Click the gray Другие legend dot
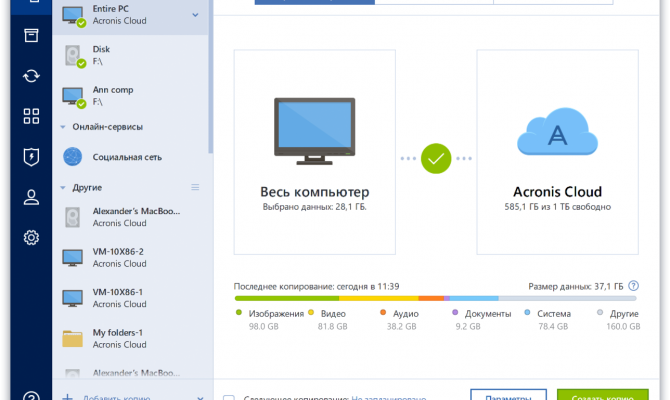 coord(600,313)
